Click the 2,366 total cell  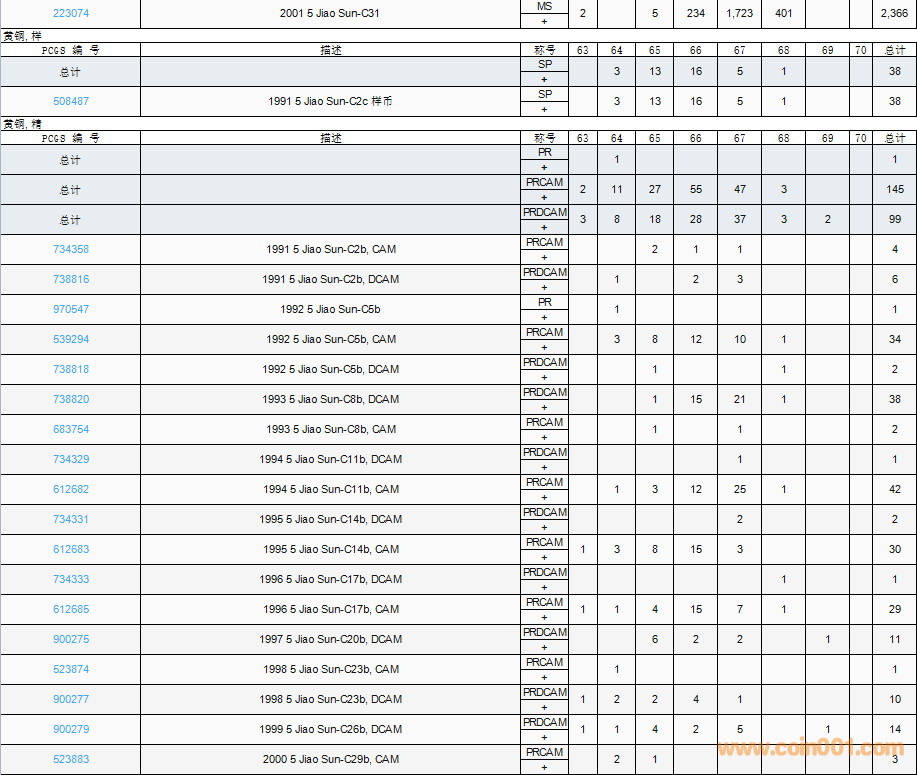click(x=894, y=13)
